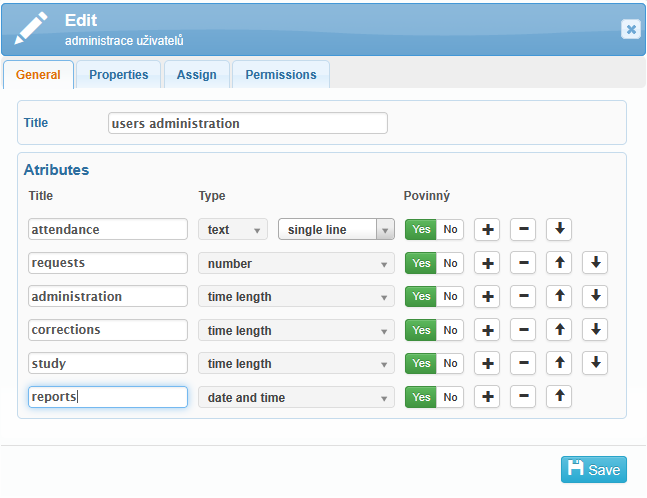Expand the single line dropdown
647x498 pixels.
(336, 230)
